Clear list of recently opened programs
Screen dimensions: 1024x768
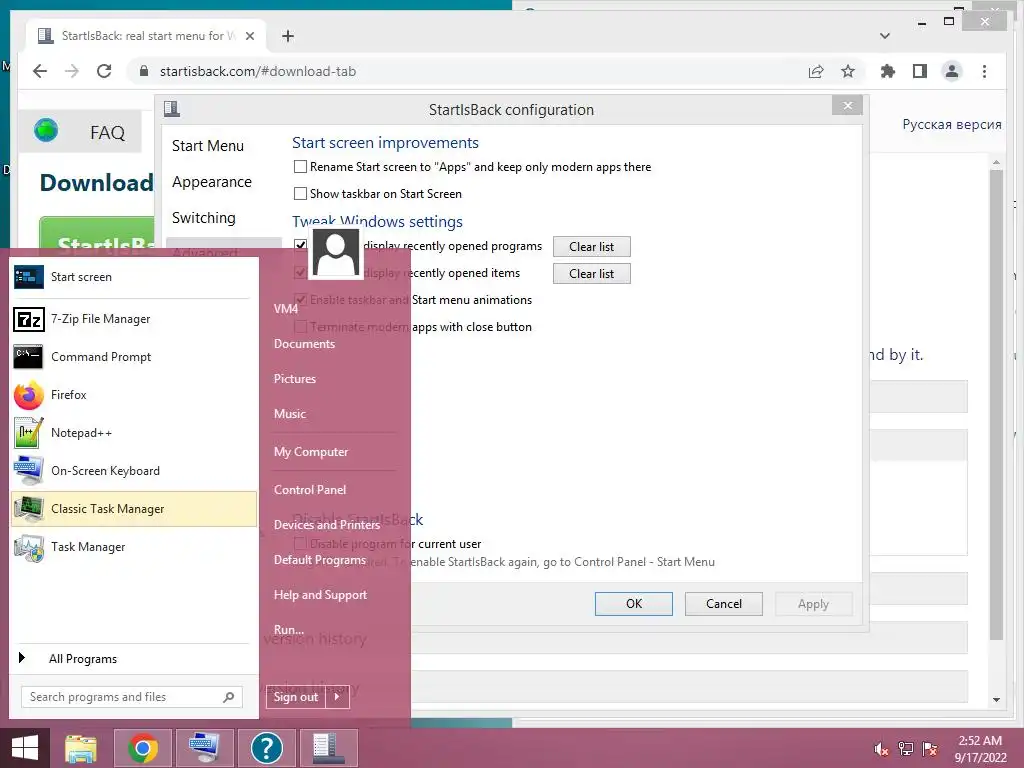(592, 247)
